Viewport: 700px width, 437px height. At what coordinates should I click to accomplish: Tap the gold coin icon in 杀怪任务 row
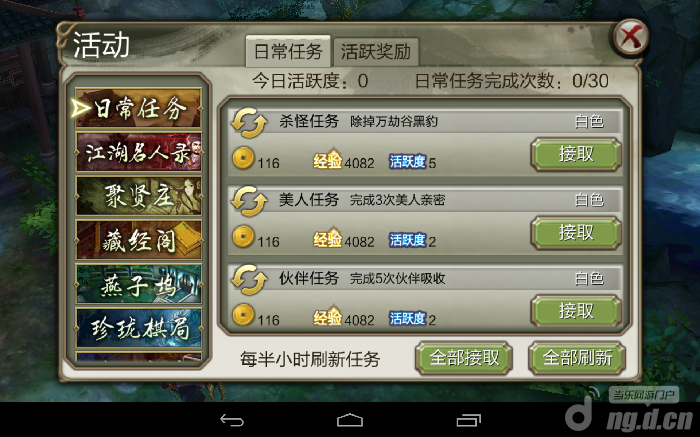(243, 158)
